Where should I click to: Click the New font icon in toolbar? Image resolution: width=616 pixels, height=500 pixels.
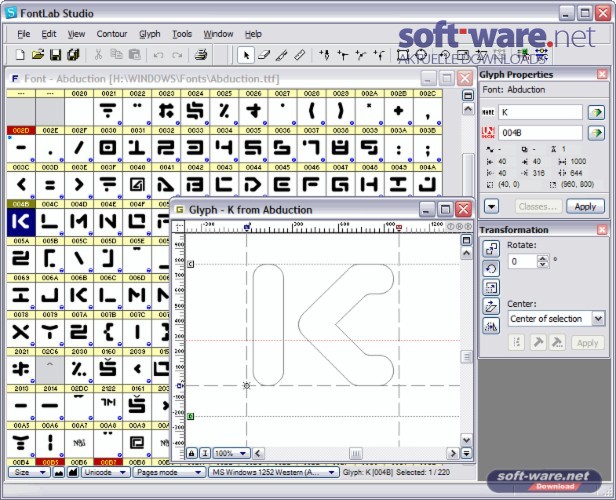(20, 55)
